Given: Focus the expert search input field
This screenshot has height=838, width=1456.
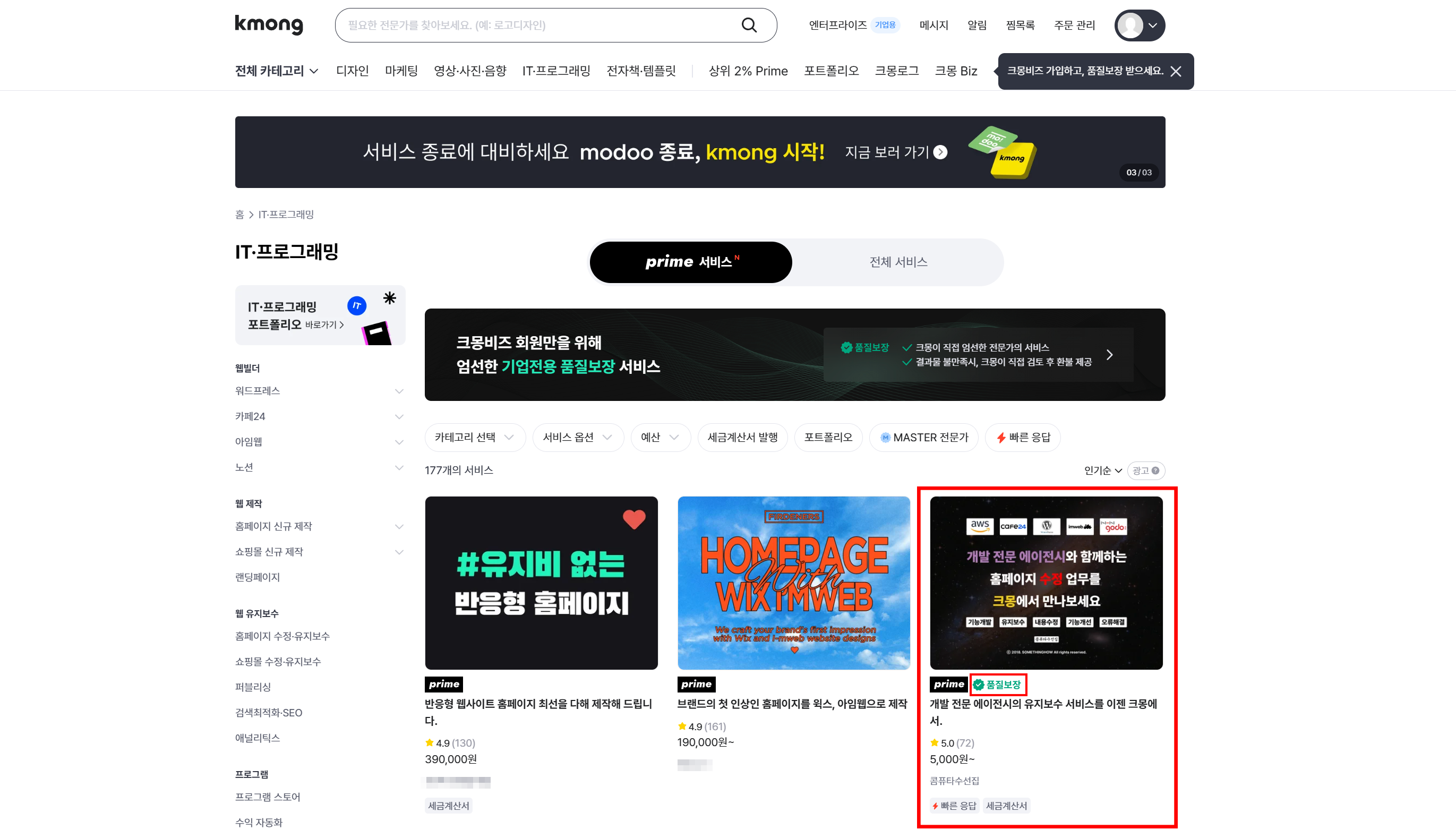Looking at the screenshot, I should click(x=538, y=25).
